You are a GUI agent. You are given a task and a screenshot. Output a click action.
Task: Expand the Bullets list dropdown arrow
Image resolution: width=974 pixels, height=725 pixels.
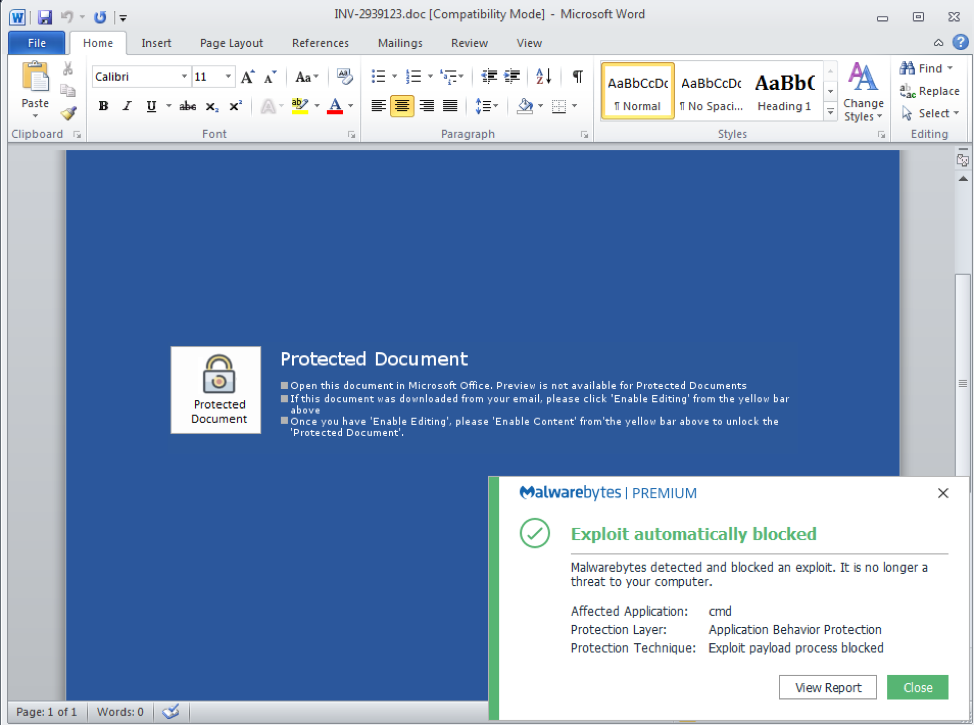tap(394, 76)
